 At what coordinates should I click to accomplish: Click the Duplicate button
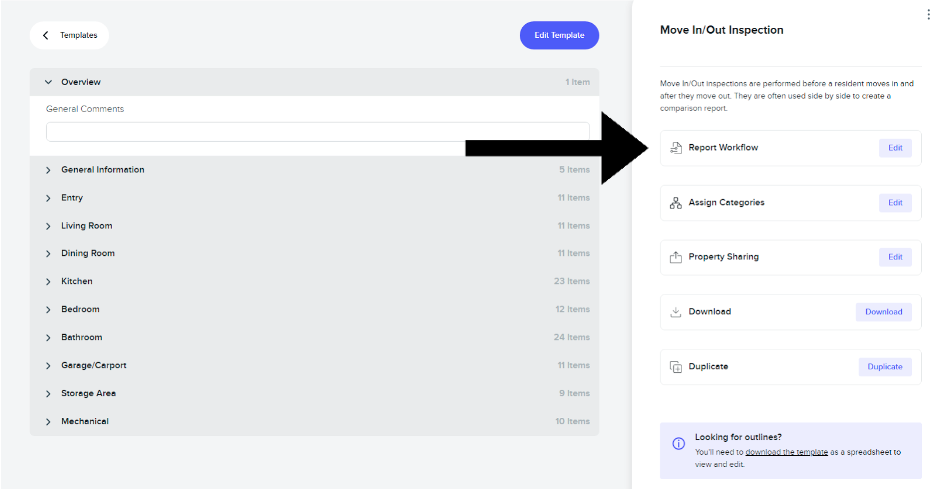[x=885, y=367]
